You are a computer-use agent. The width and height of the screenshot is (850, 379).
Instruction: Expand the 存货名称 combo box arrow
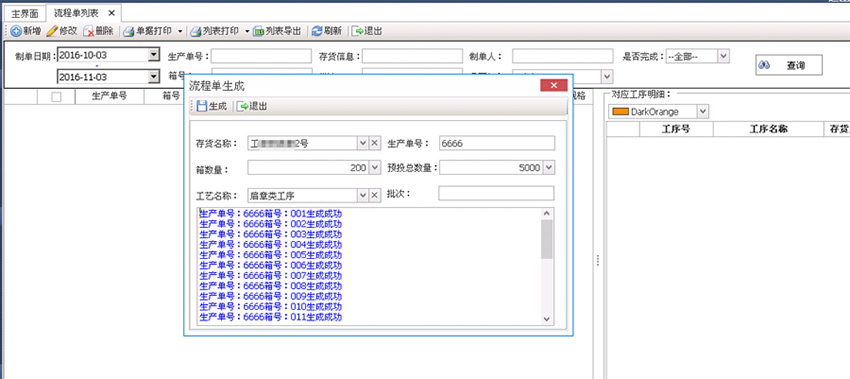click(x=363, y=143)
